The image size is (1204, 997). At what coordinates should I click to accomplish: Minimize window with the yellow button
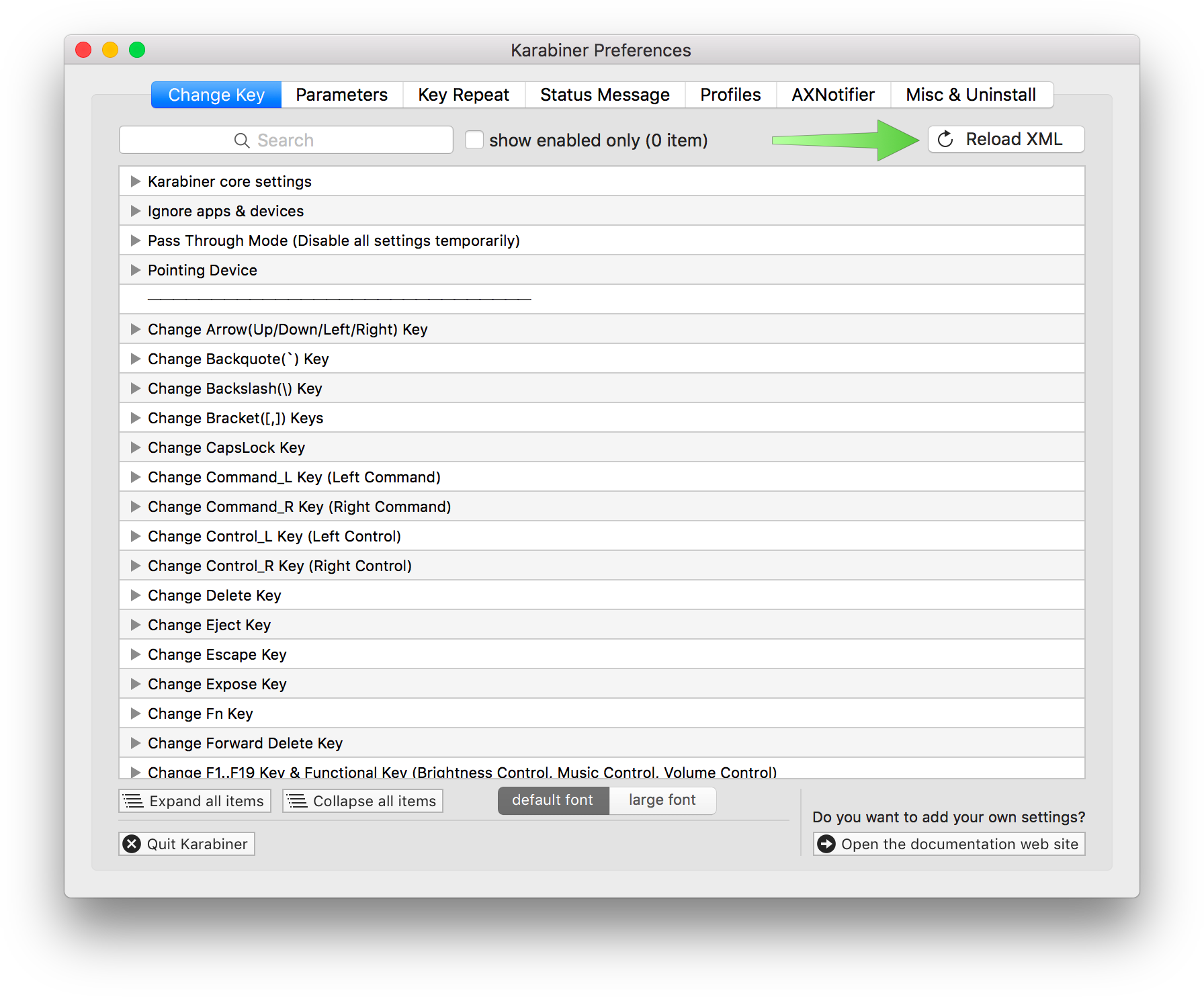click(110, 50)
